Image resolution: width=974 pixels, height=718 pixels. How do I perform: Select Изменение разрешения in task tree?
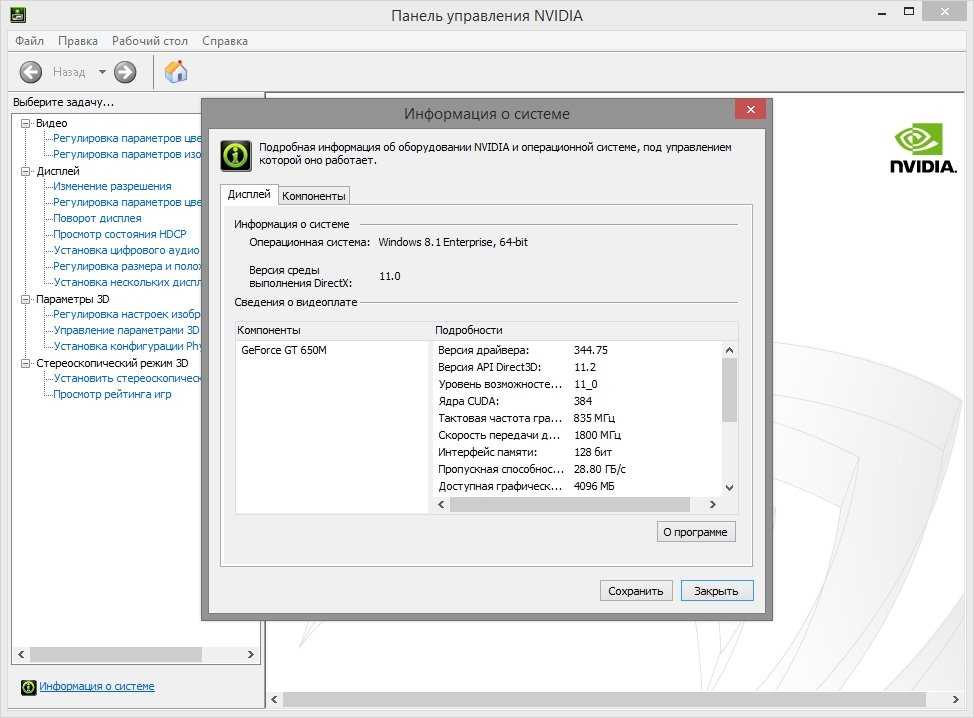[112, 186]
